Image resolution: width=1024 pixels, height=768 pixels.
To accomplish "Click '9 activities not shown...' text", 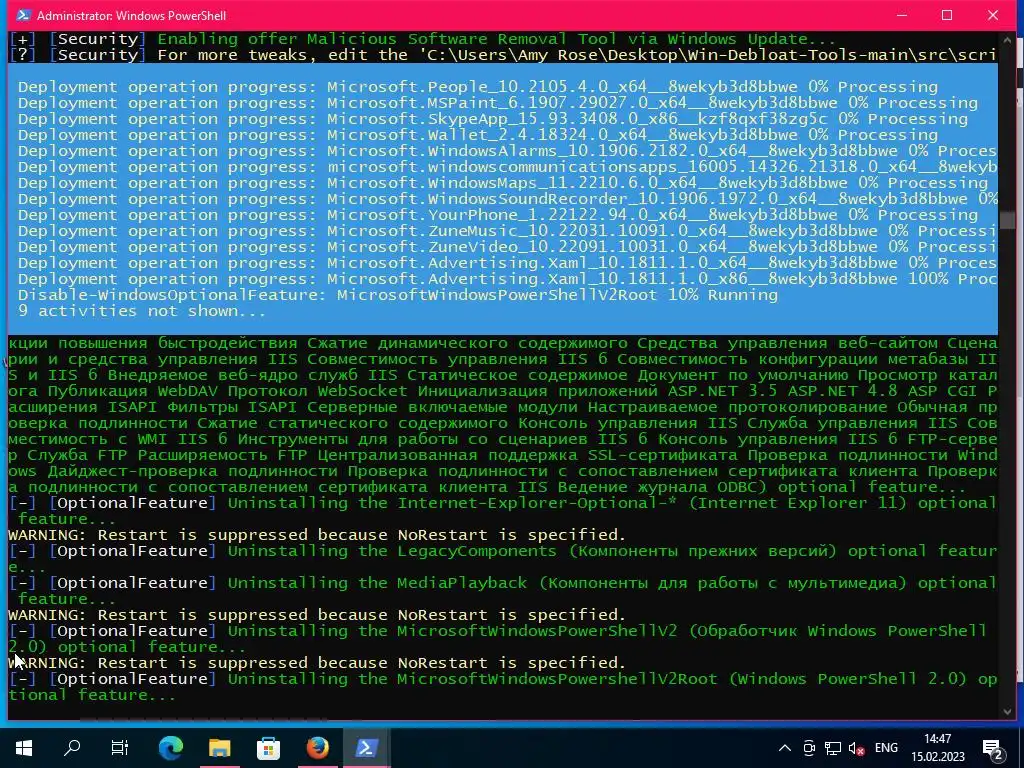I will coord(142,311).
